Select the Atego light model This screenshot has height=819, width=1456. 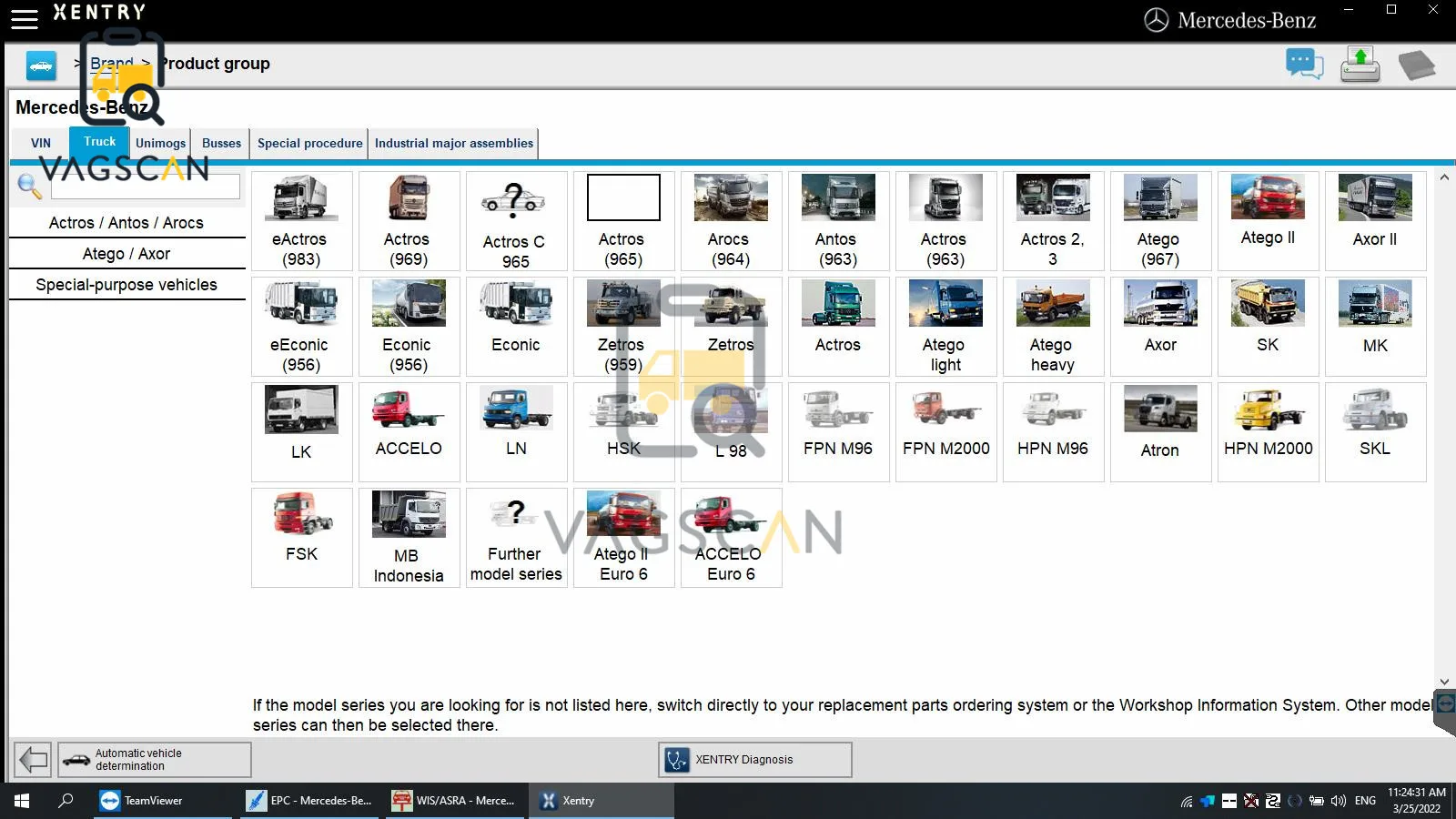click(945, 327)
